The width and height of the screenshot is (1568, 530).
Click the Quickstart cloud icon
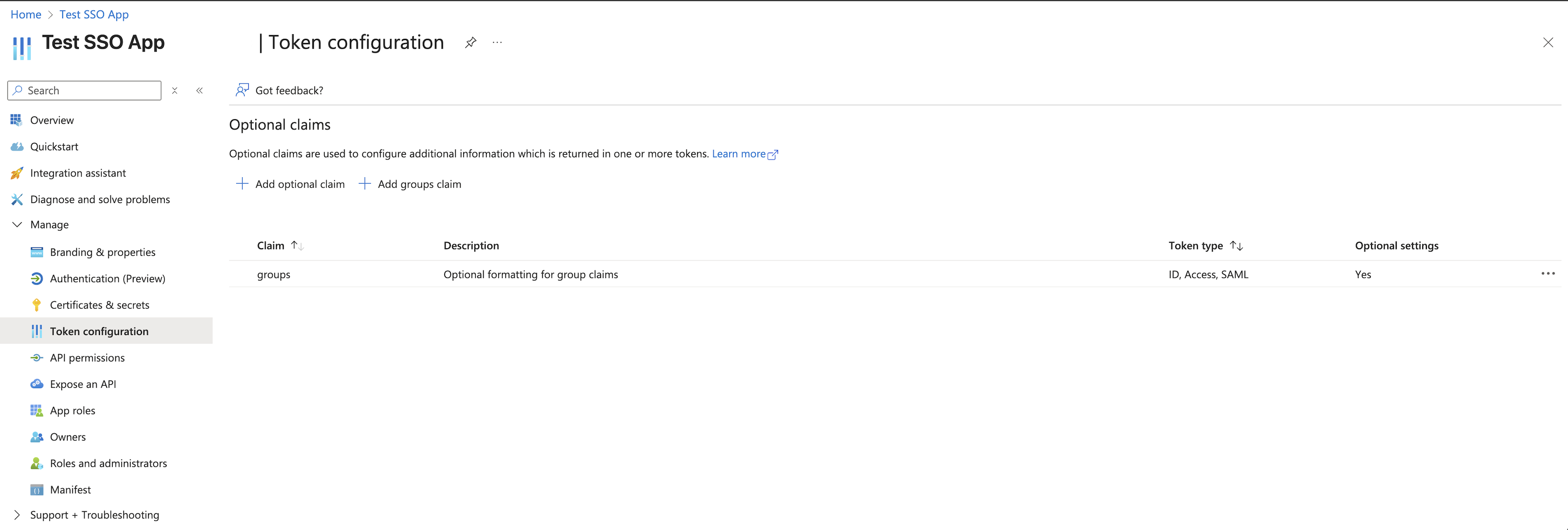click(17, 147)
